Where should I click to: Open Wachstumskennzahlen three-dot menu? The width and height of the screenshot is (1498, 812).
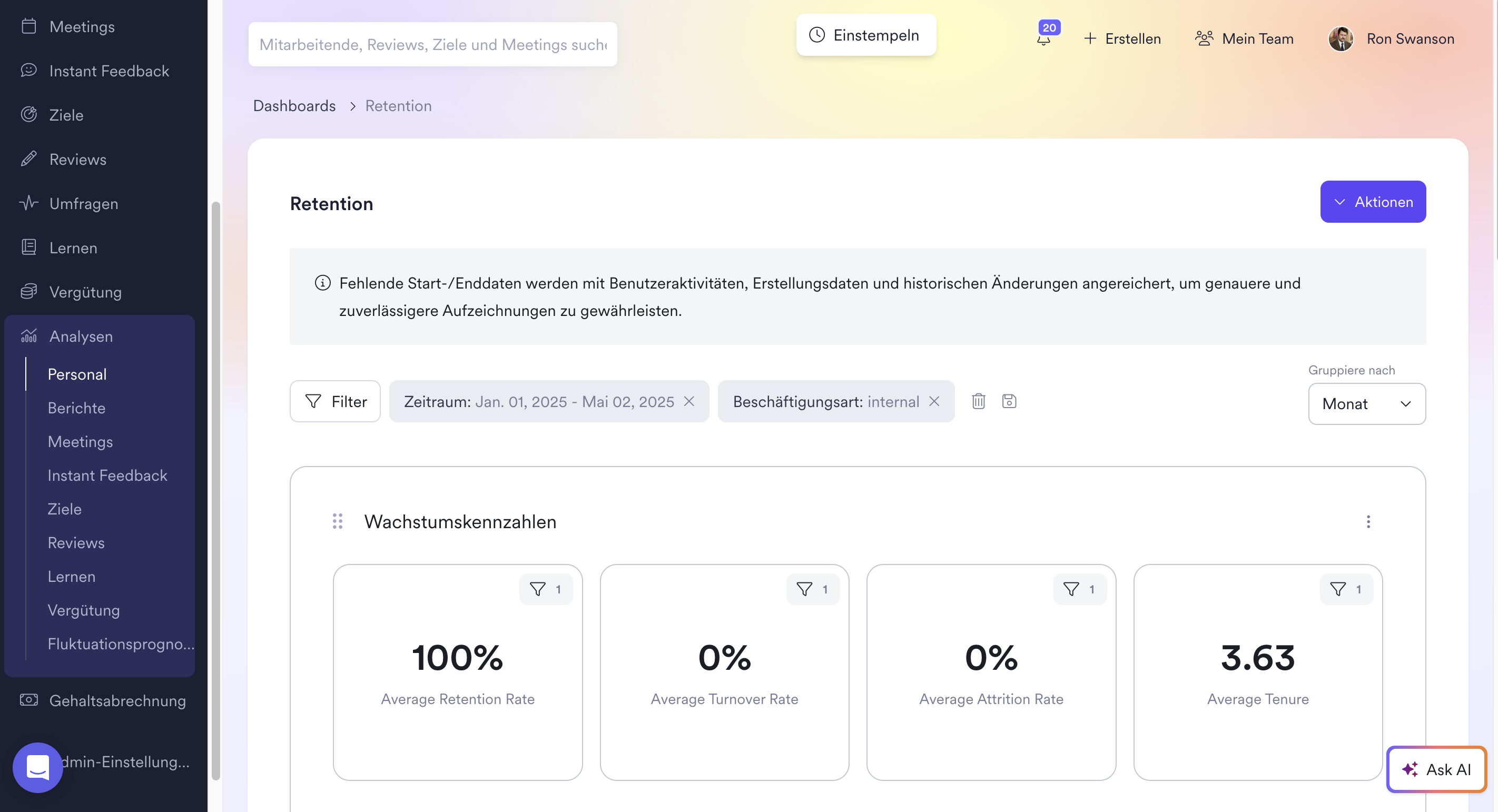1368,521
